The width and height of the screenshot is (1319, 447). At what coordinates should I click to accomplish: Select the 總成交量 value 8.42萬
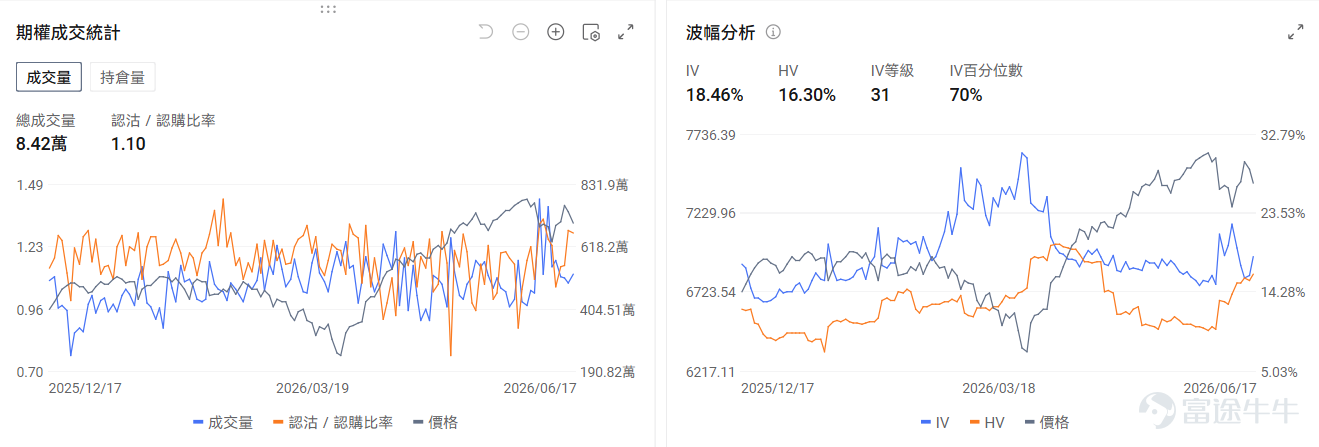click(41, 144)
